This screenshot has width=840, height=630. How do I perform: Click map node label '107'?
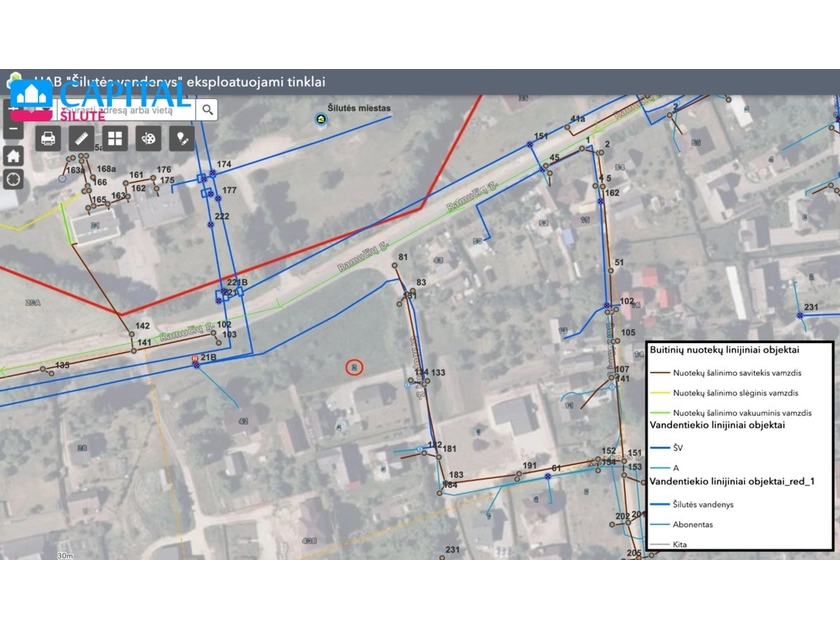coord(622,369)
